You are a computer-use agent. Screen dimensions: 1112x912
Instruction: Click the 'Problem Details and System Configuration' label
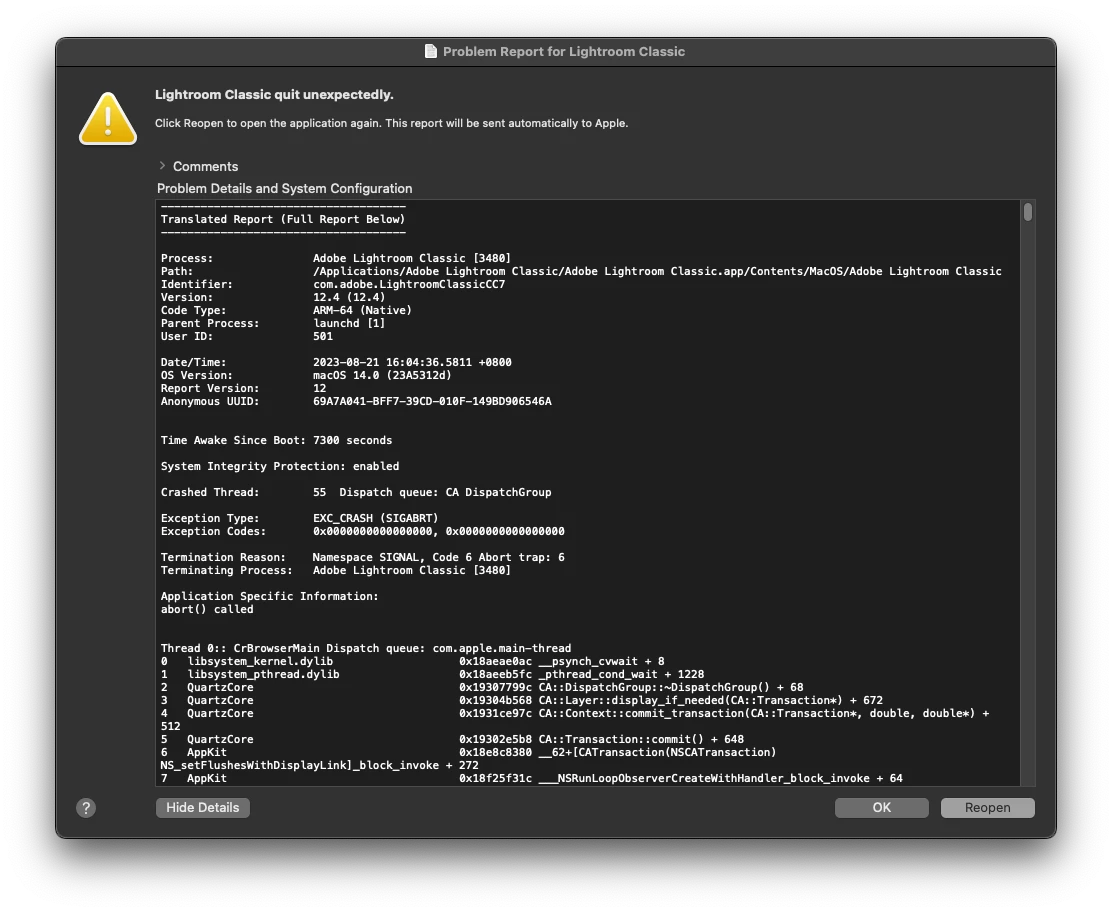pyautogui.click(x=284, y=189)
